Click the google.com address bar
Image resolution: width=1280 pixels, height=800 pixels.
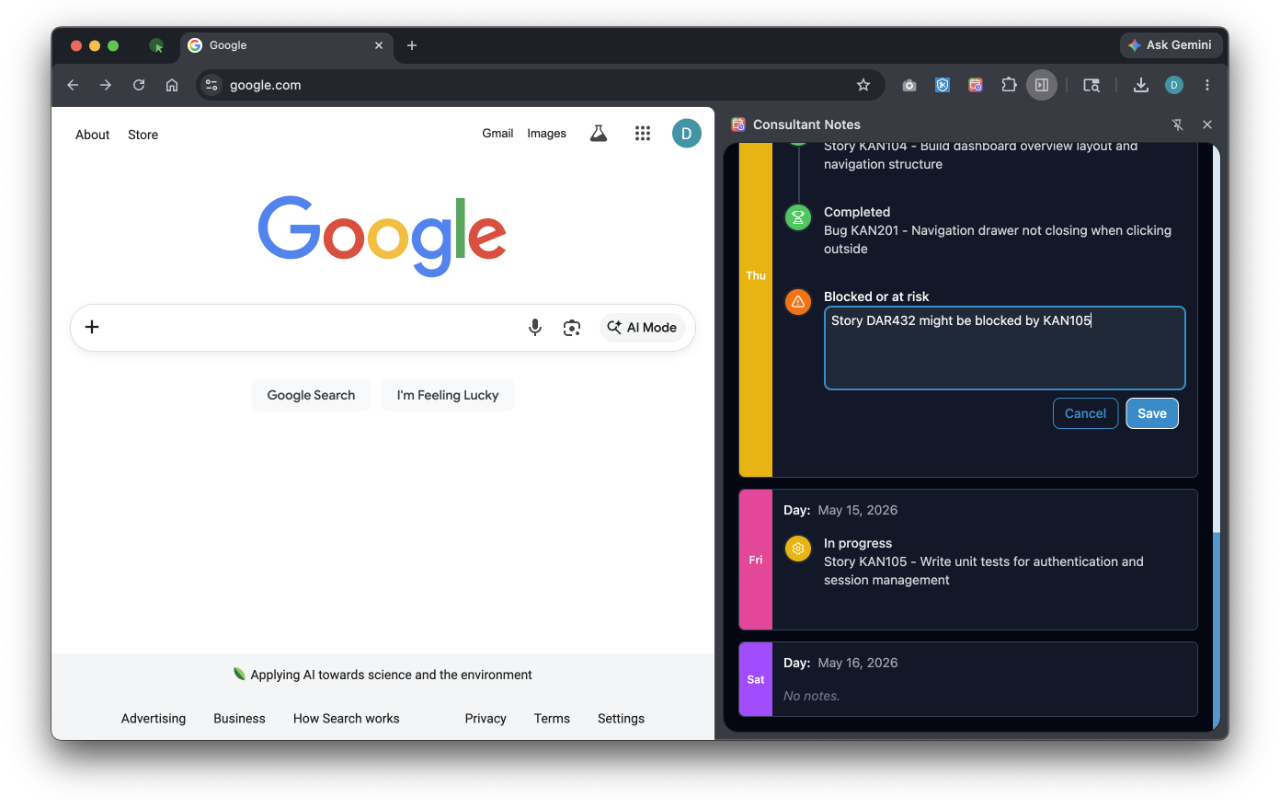540,85
